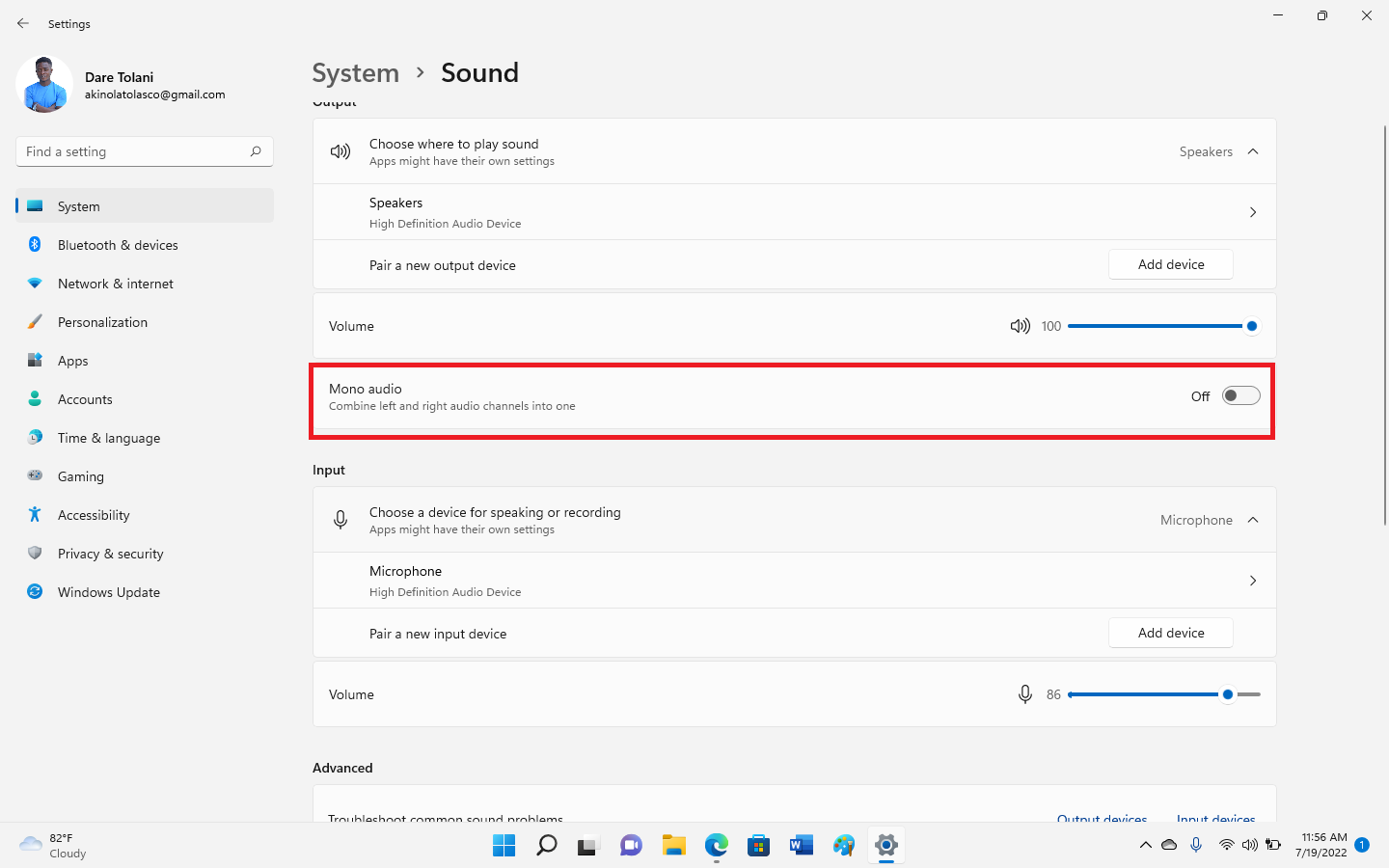This screenshot has height=868, width=1389.
Task: Open Speakers device properties
Action: [x=795, y=212]
